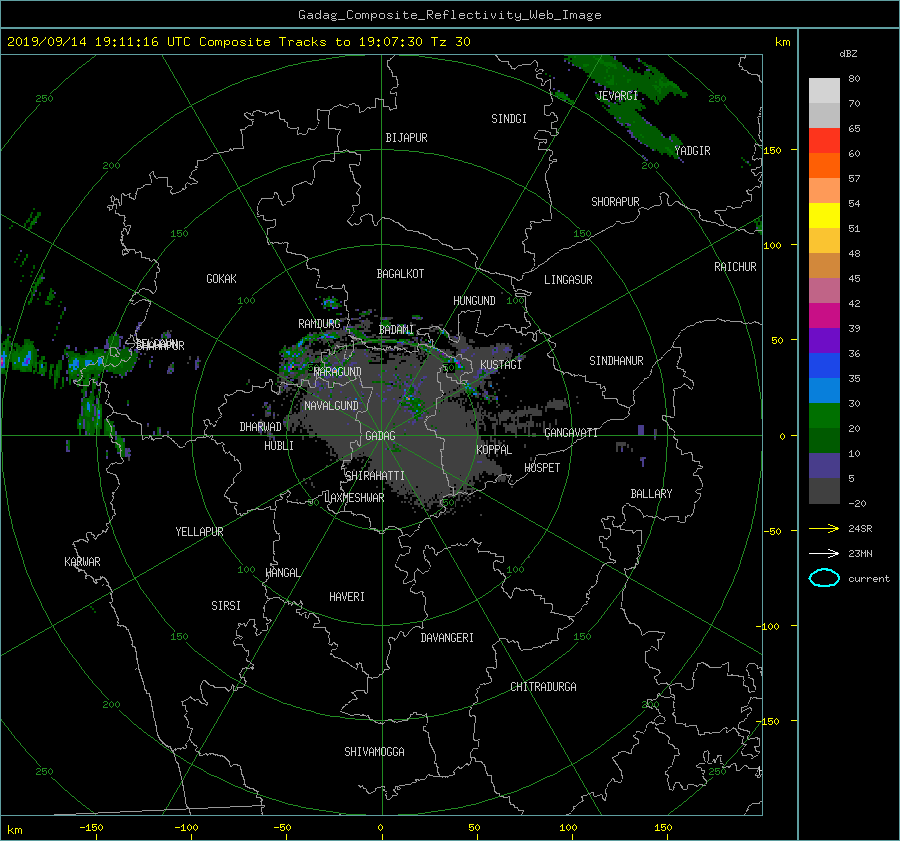The image size is (900, 841).
Task: Select the HOSPET city label
Action: click(542, 468)
